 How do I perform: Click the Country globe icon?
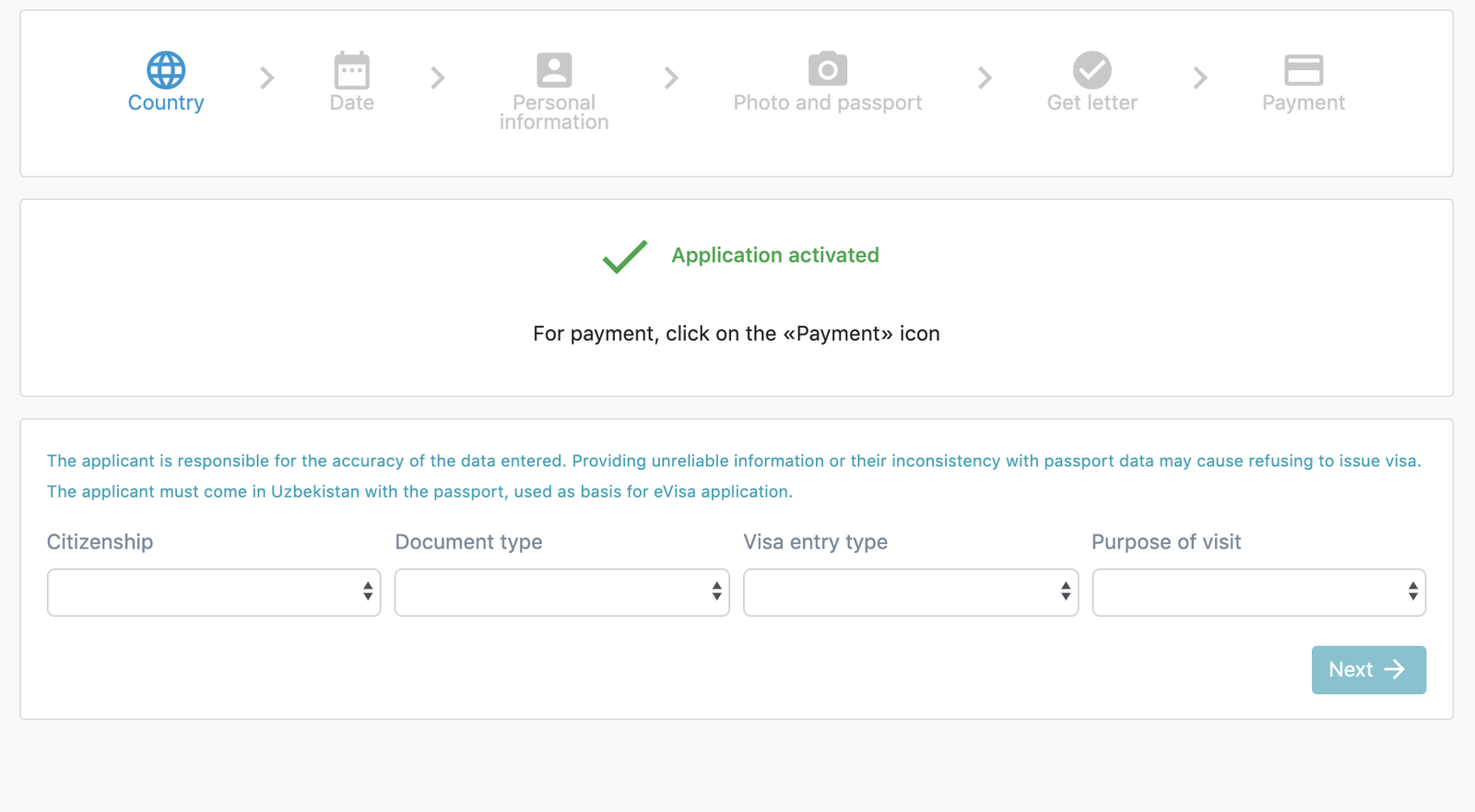tap(166, 70)
